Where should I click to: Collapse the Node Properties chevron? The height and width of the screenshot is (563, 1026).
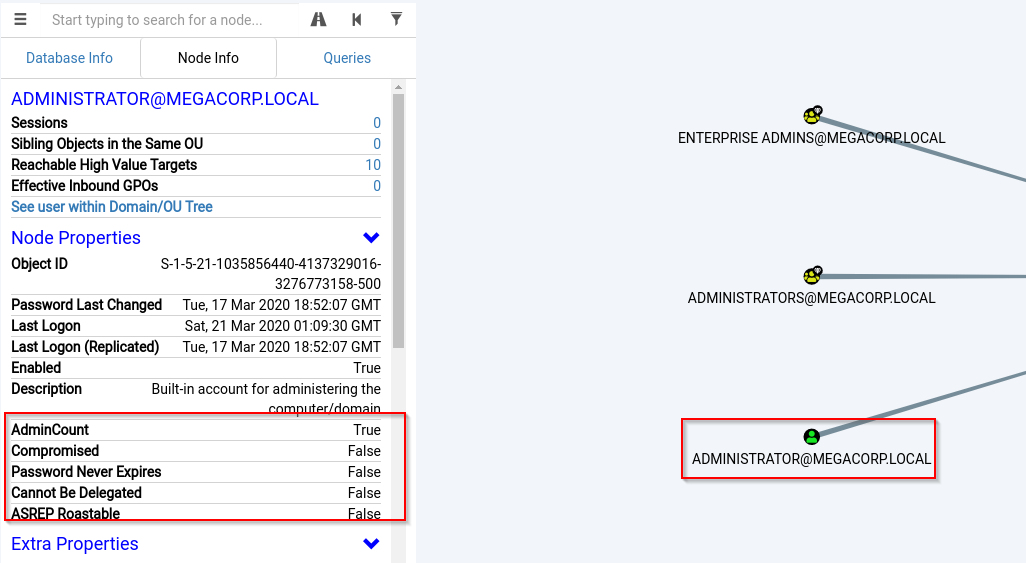click(371, 238)
